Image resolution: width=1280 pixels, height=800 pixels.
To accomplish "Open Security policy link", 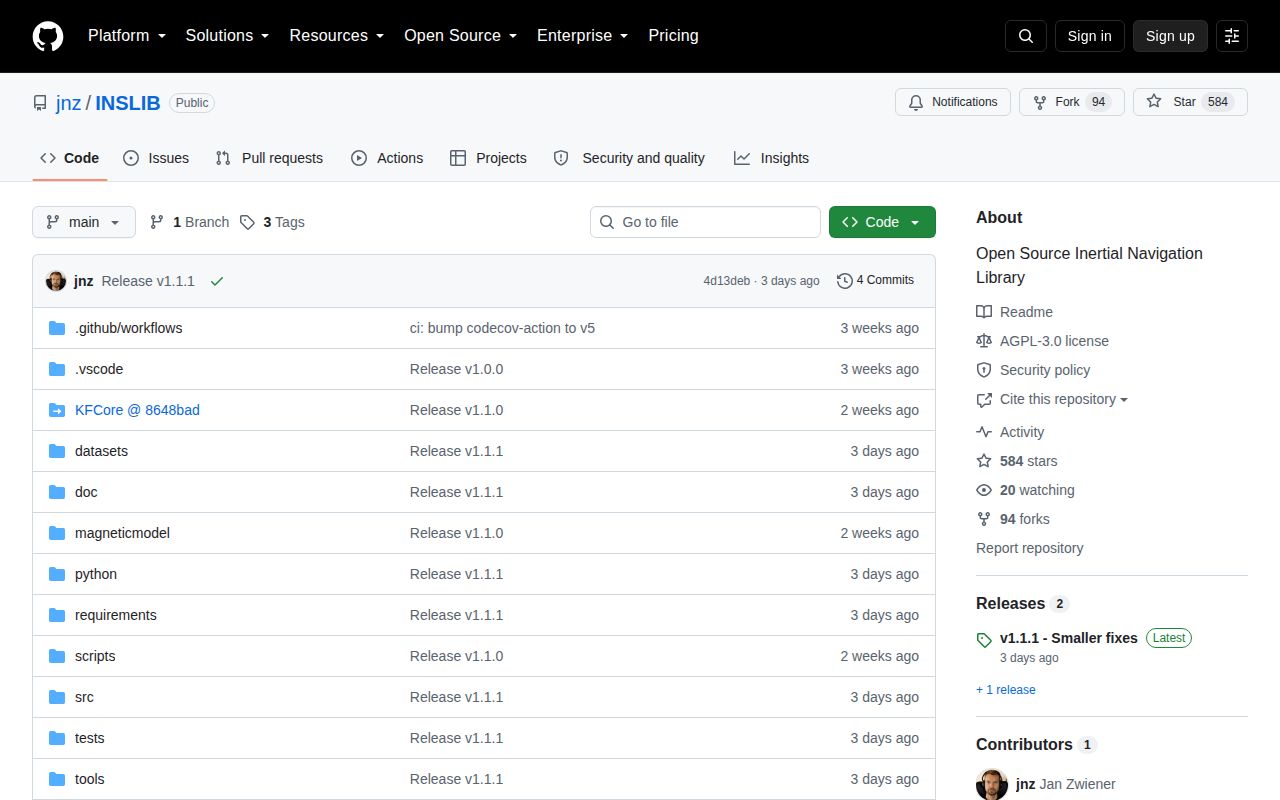I will point(1033,370).
